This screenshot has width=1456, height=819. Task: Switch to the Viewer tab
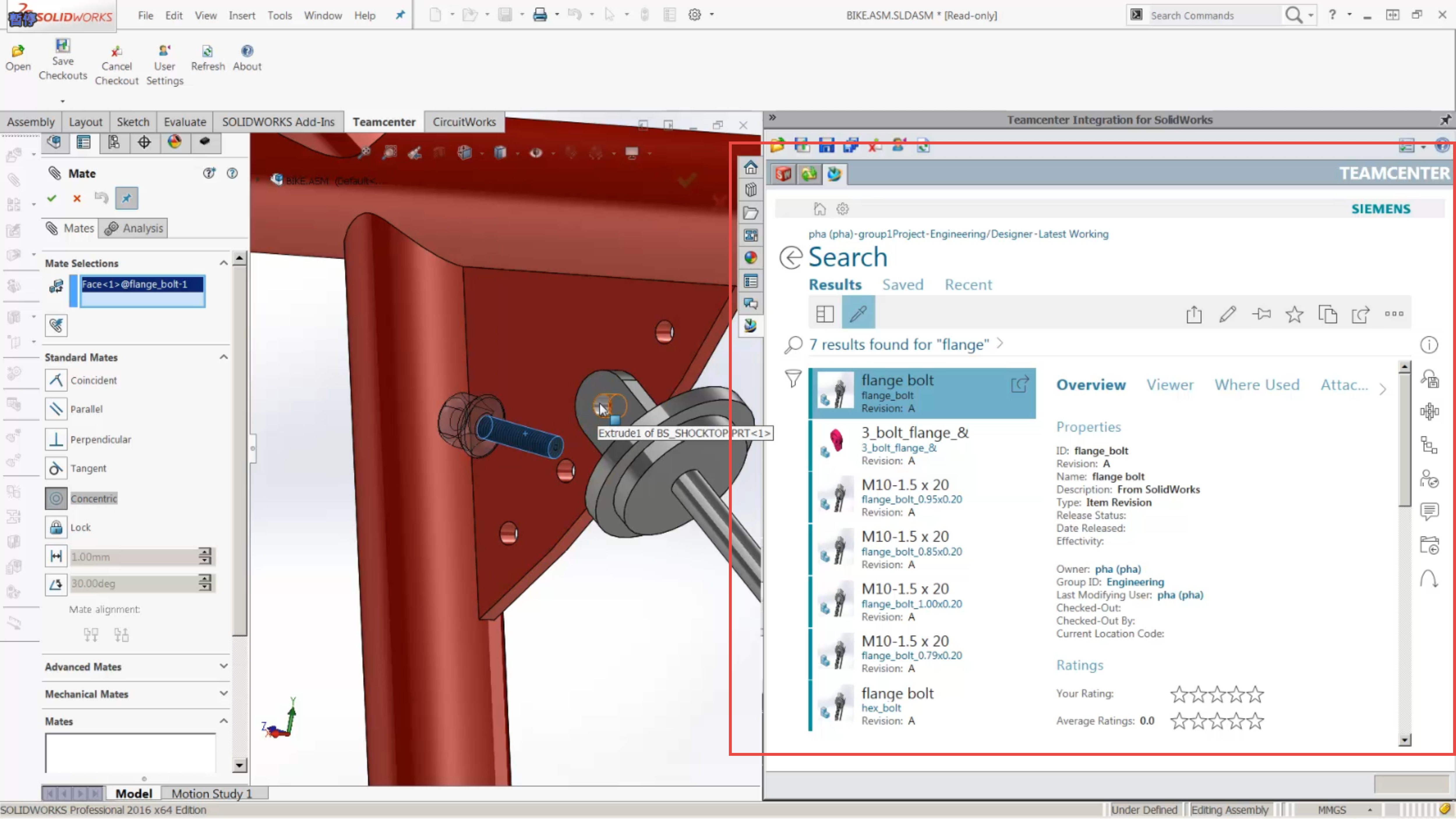click(x=1169, y=385)
